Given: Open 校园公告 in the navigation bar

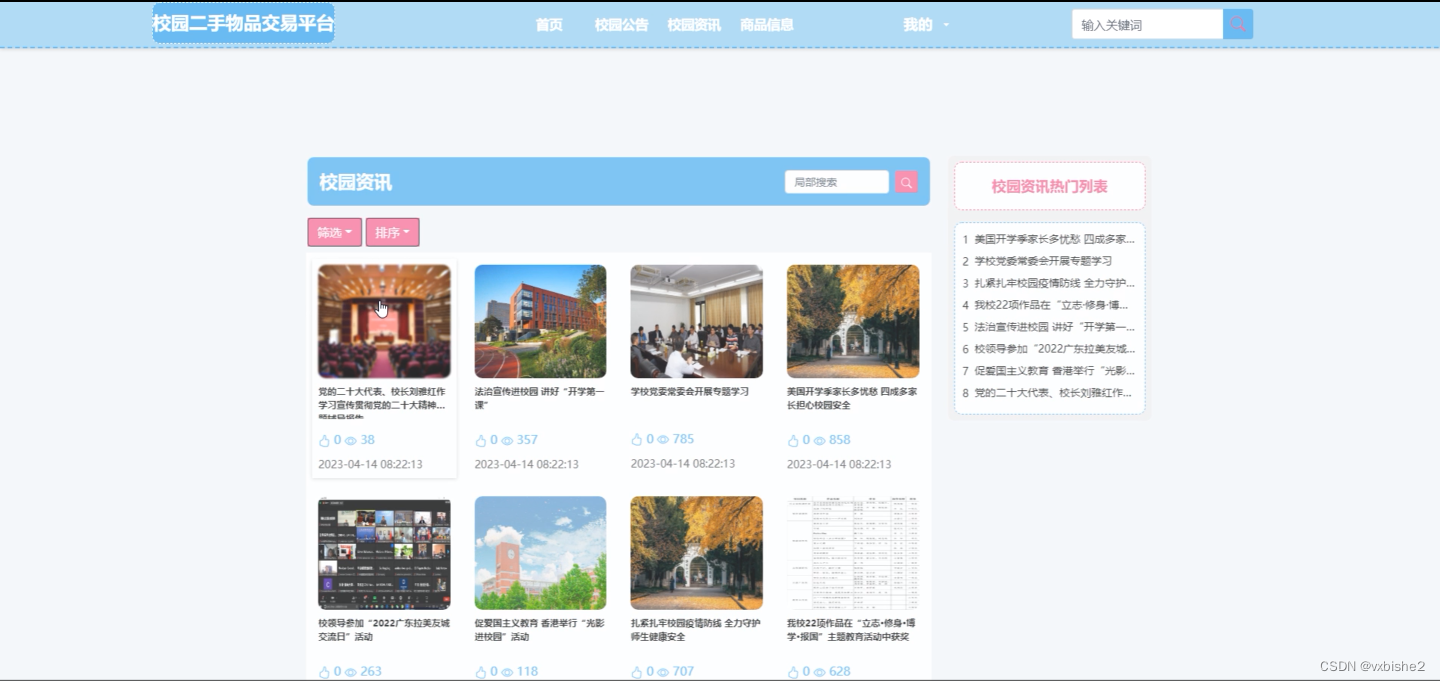Looking at the screenshot, I should tap(621, 25).
